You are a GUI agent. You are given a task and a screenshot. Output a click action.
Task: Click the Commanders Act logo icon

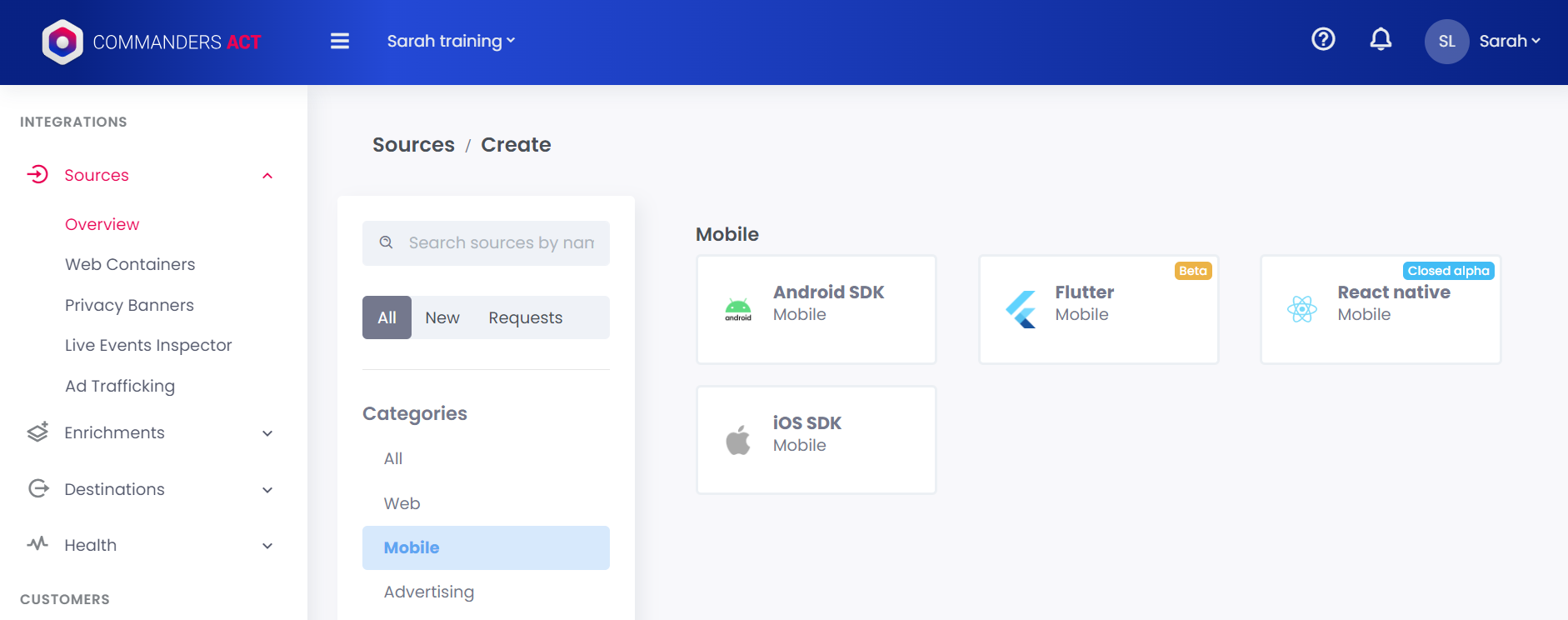[x=62, y=42]
